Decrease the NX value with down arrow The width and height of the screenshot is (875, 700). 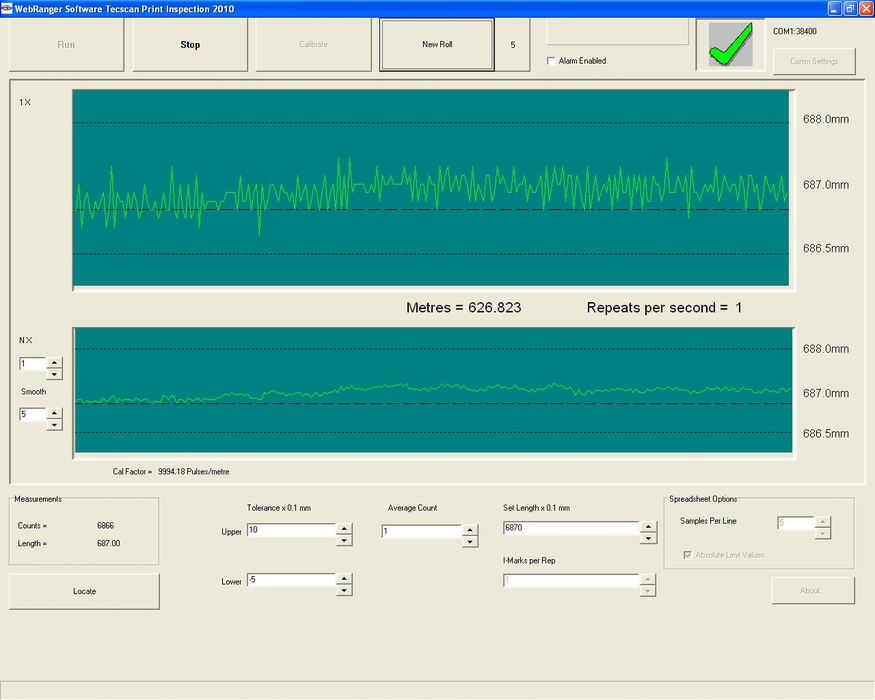pyautogui.click(x=54, y=374)
